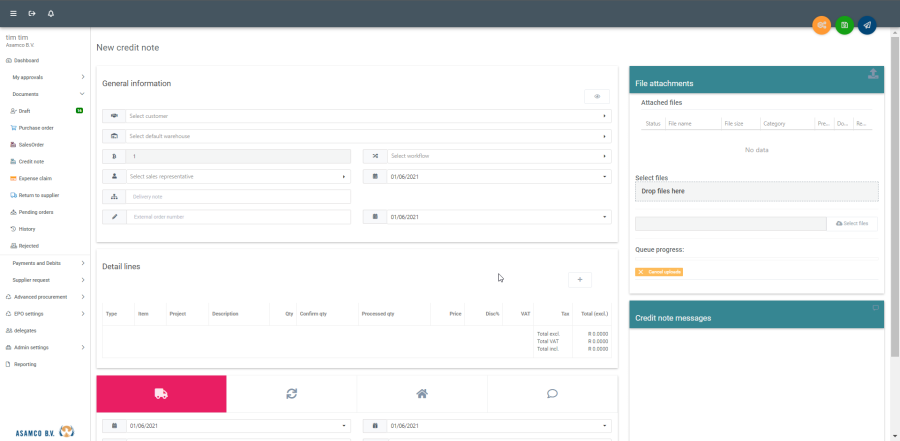Add a detail line with plus button

click(580, 280)
